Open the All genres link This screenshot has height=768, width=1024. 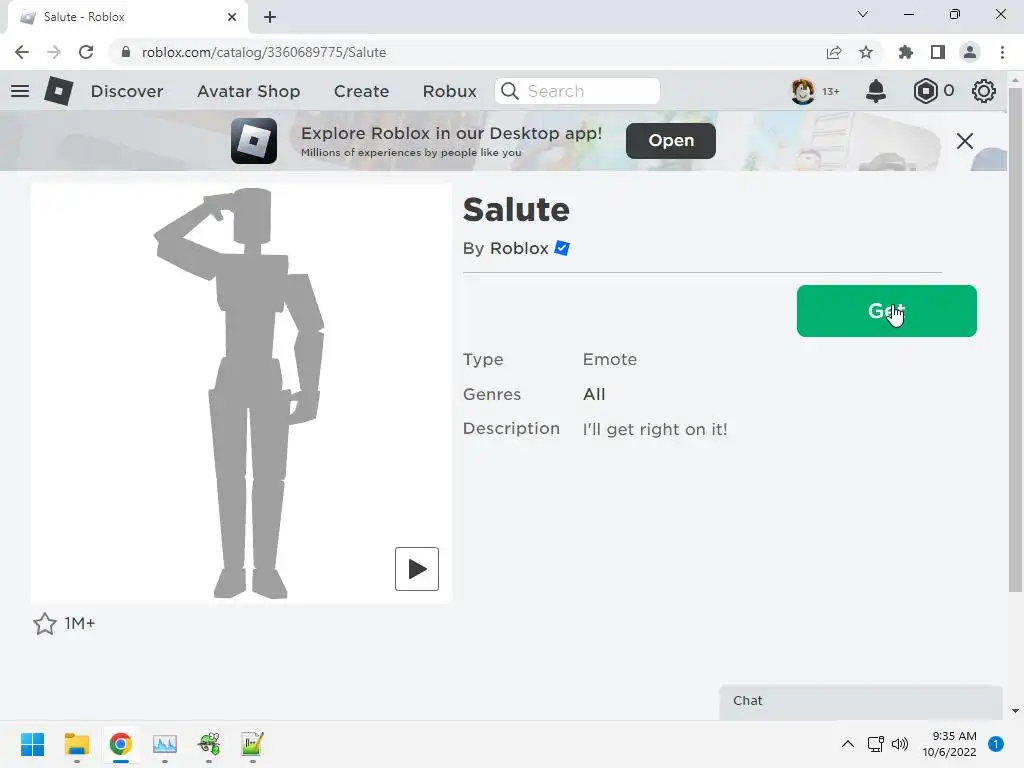click(x=594, y=394)
